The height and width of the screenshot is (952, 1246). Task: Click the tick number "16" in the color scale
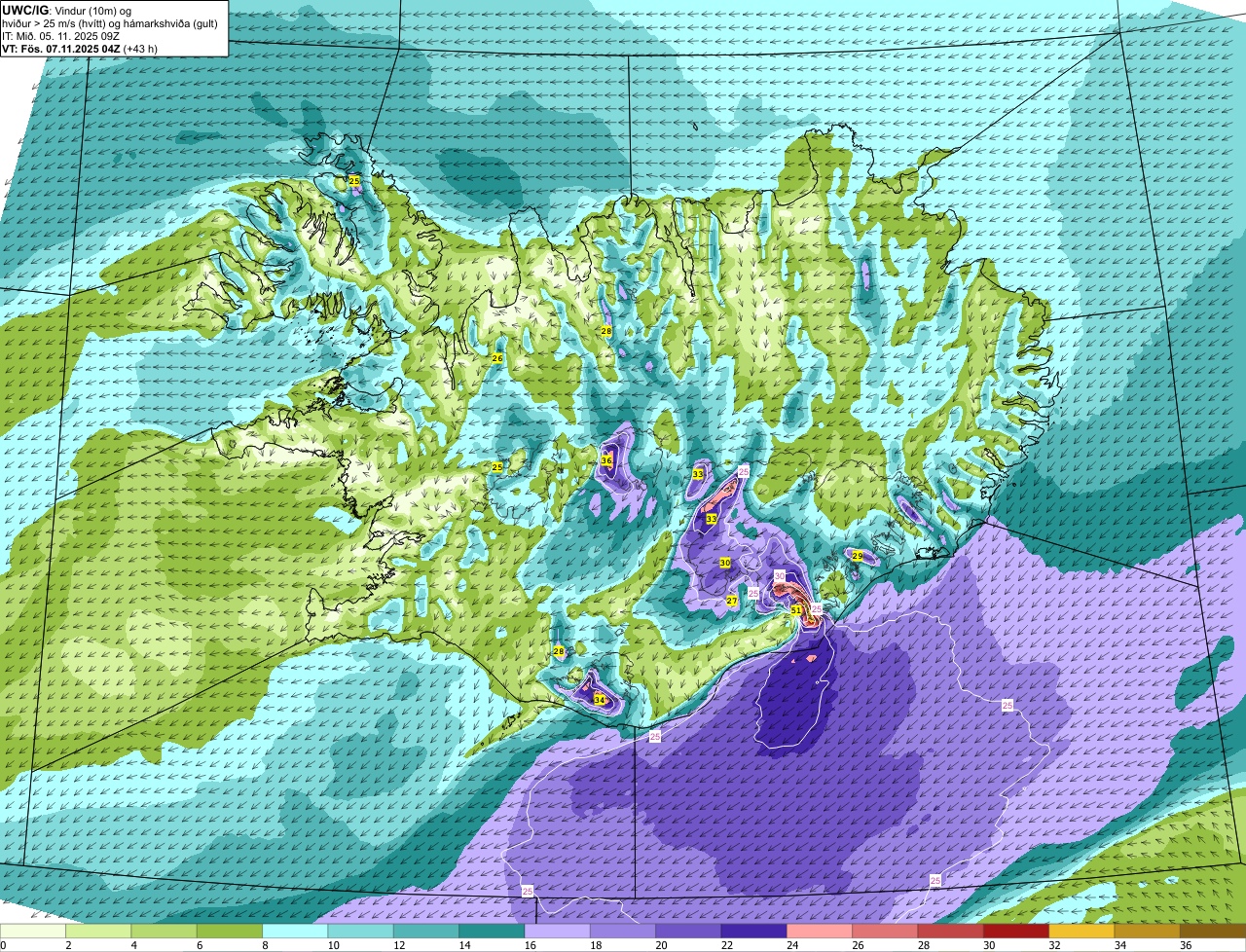click(531, 945)
